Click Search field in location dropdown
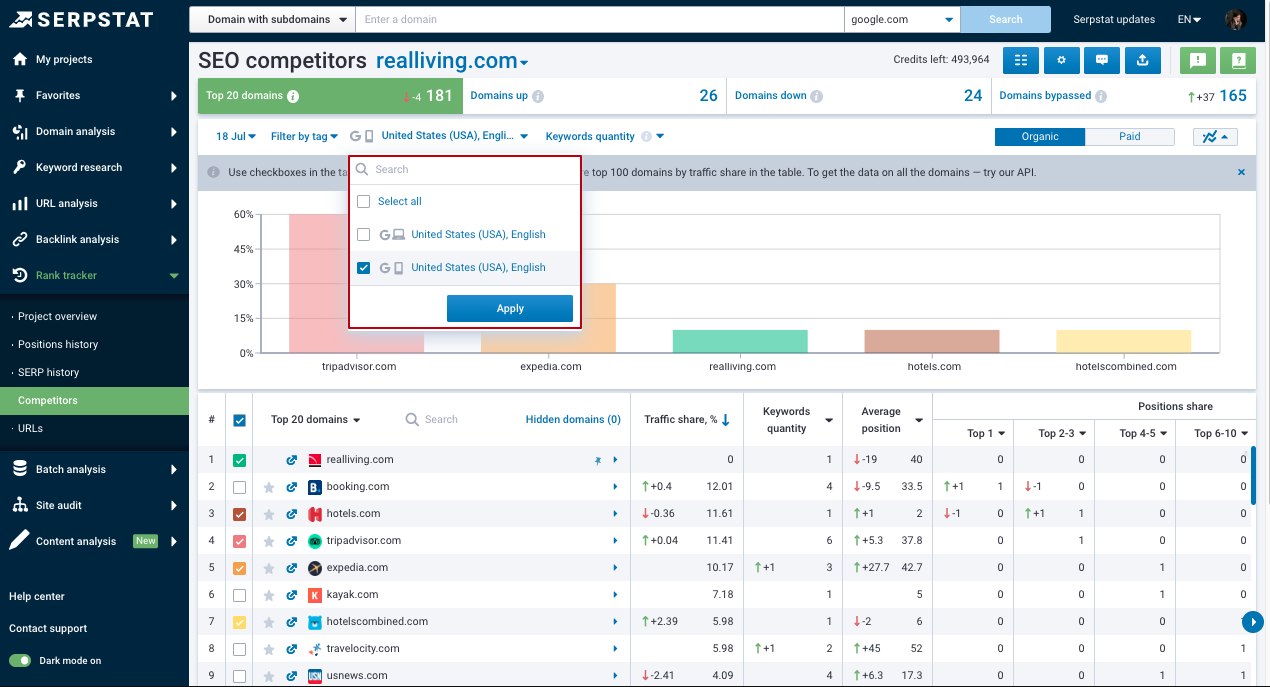The height and width of the screenshot is (687, 1270). tap(465, 169)
